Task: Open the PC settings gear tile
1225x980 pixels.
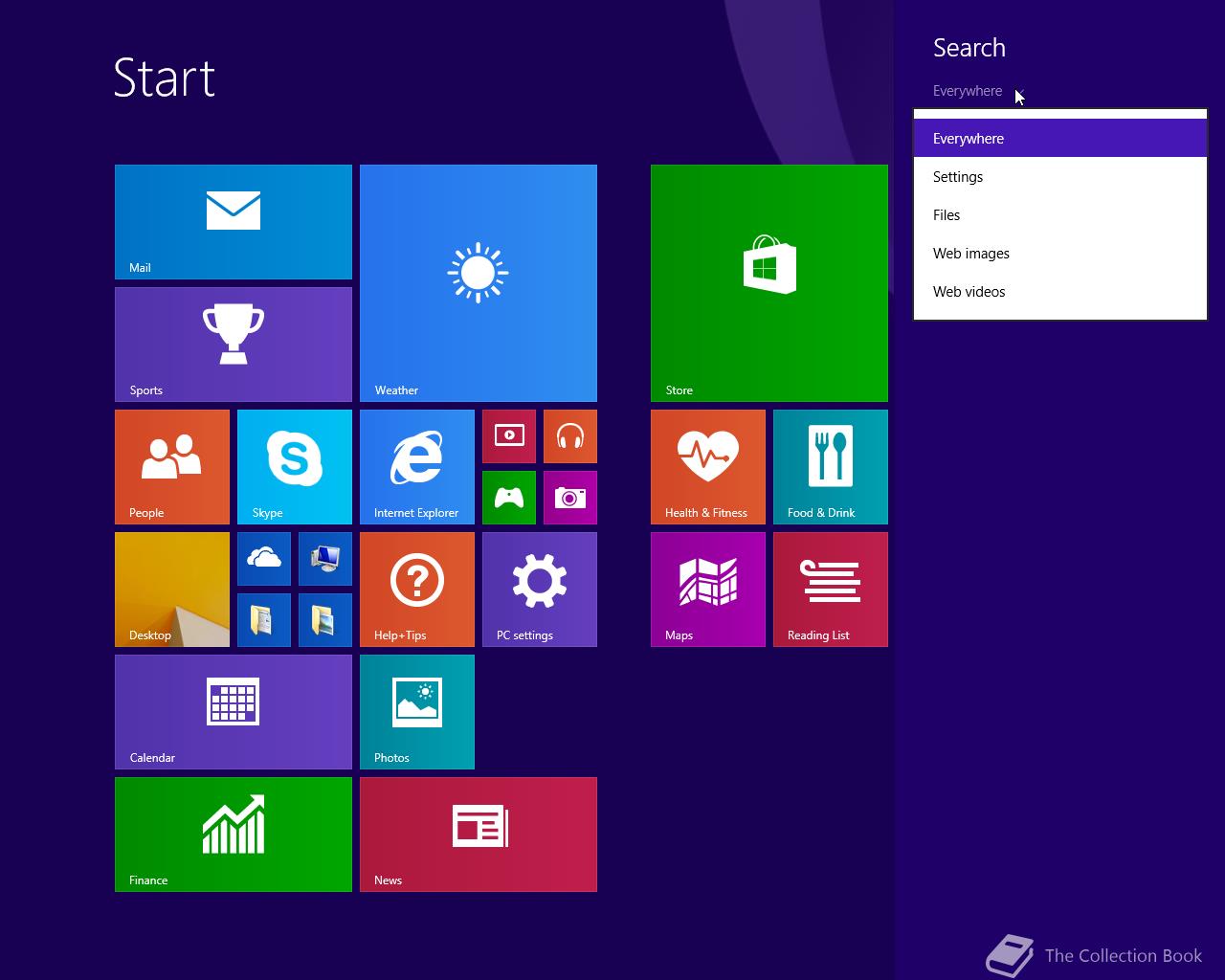Action: [540, 590]
